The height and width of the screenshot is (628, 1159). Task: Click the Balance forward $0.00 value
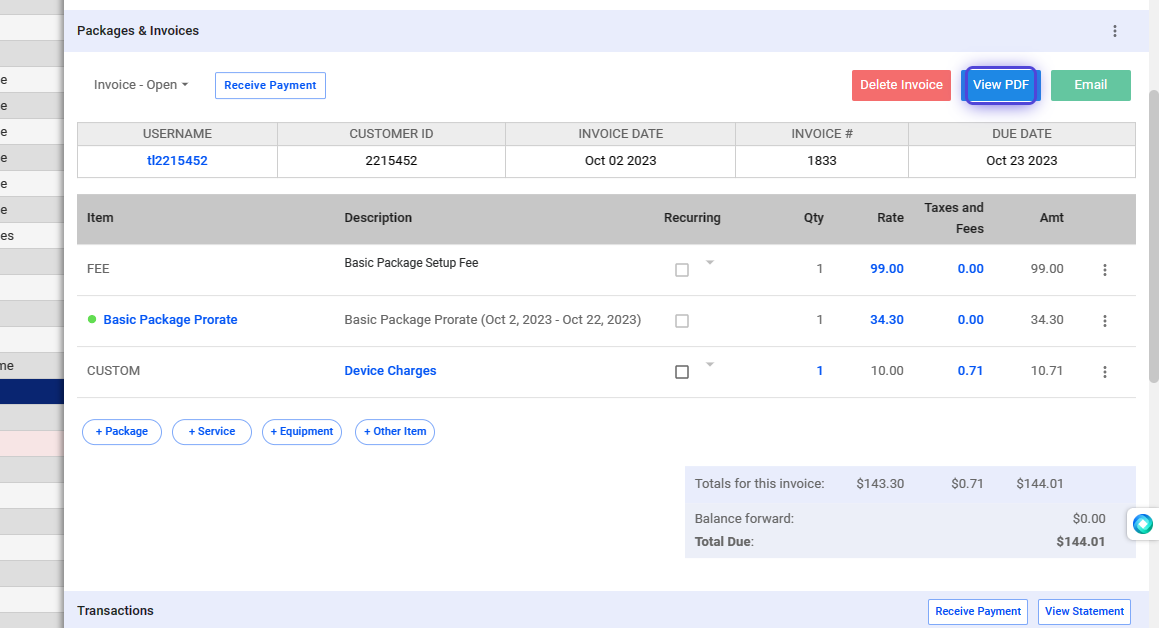[1089, 519]
